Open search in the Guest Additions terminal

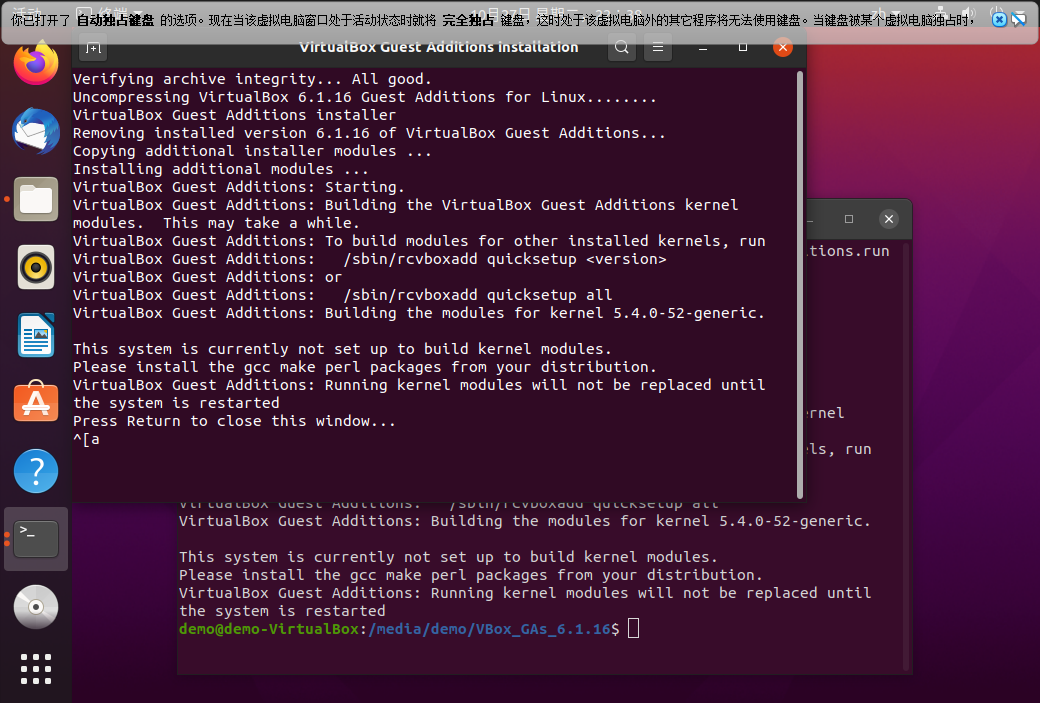[621, 47]
